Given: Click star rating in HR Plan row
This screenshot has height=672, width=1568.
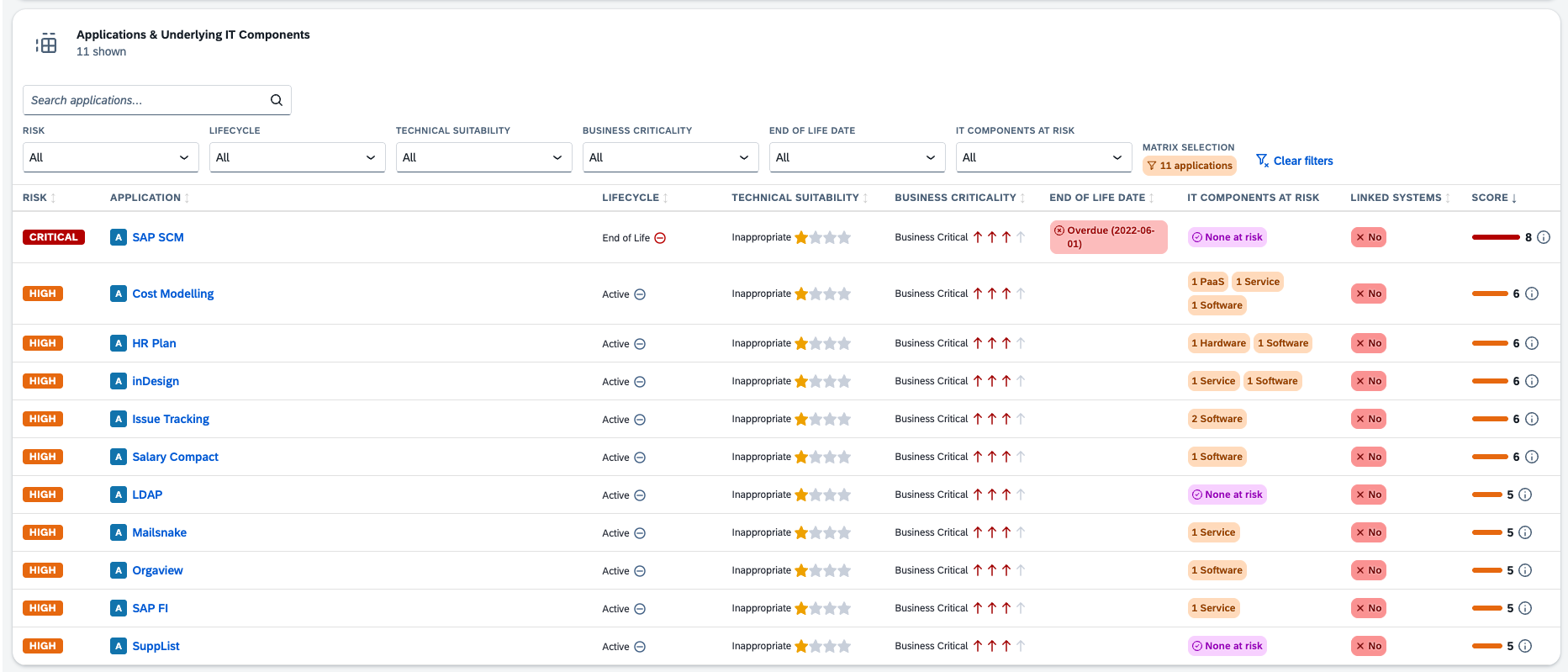Looking at the screenshot, I should click(x=822, y=343).
